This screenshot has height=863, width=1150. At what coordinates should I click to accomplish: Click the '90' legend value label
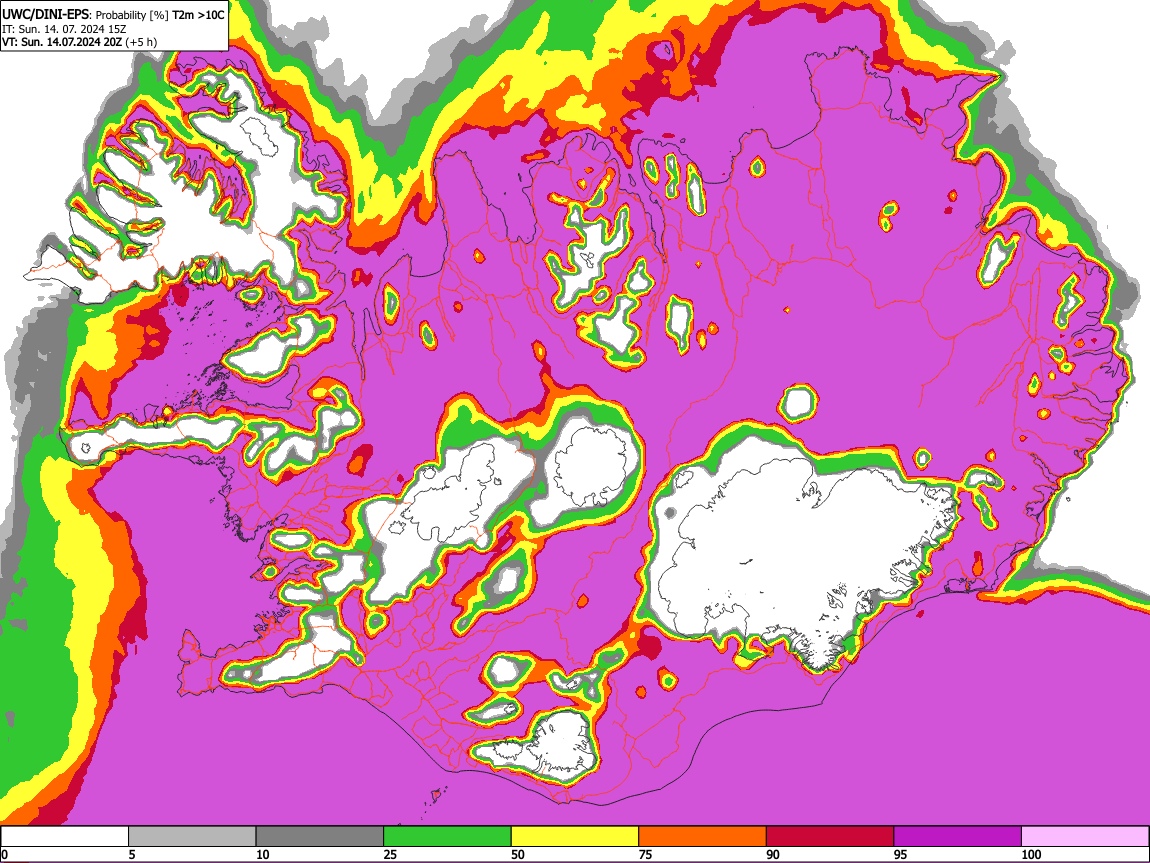click(x=773, y=854)
